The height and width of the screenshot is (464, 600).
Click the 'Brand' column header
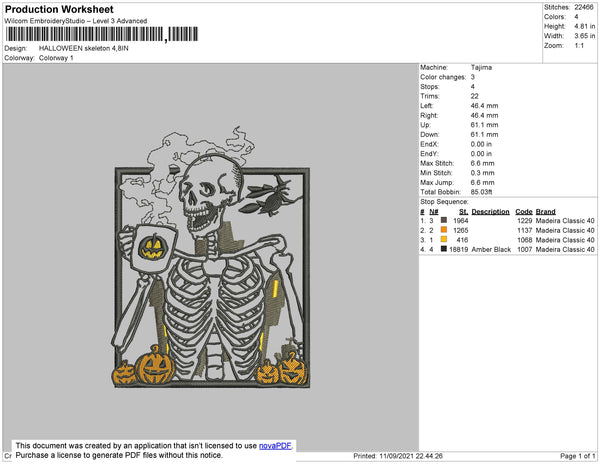[x=545, y=212]
